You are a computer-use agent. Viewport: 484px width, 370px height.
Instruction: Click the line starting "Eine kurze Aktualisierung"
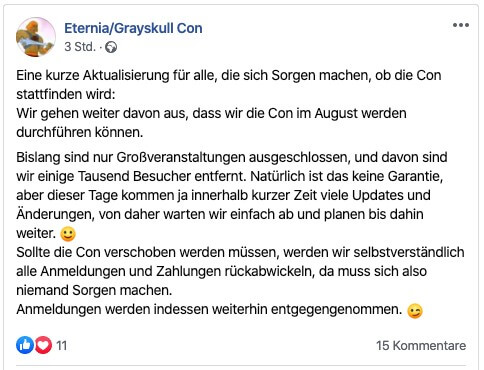[x=229, y=76]
